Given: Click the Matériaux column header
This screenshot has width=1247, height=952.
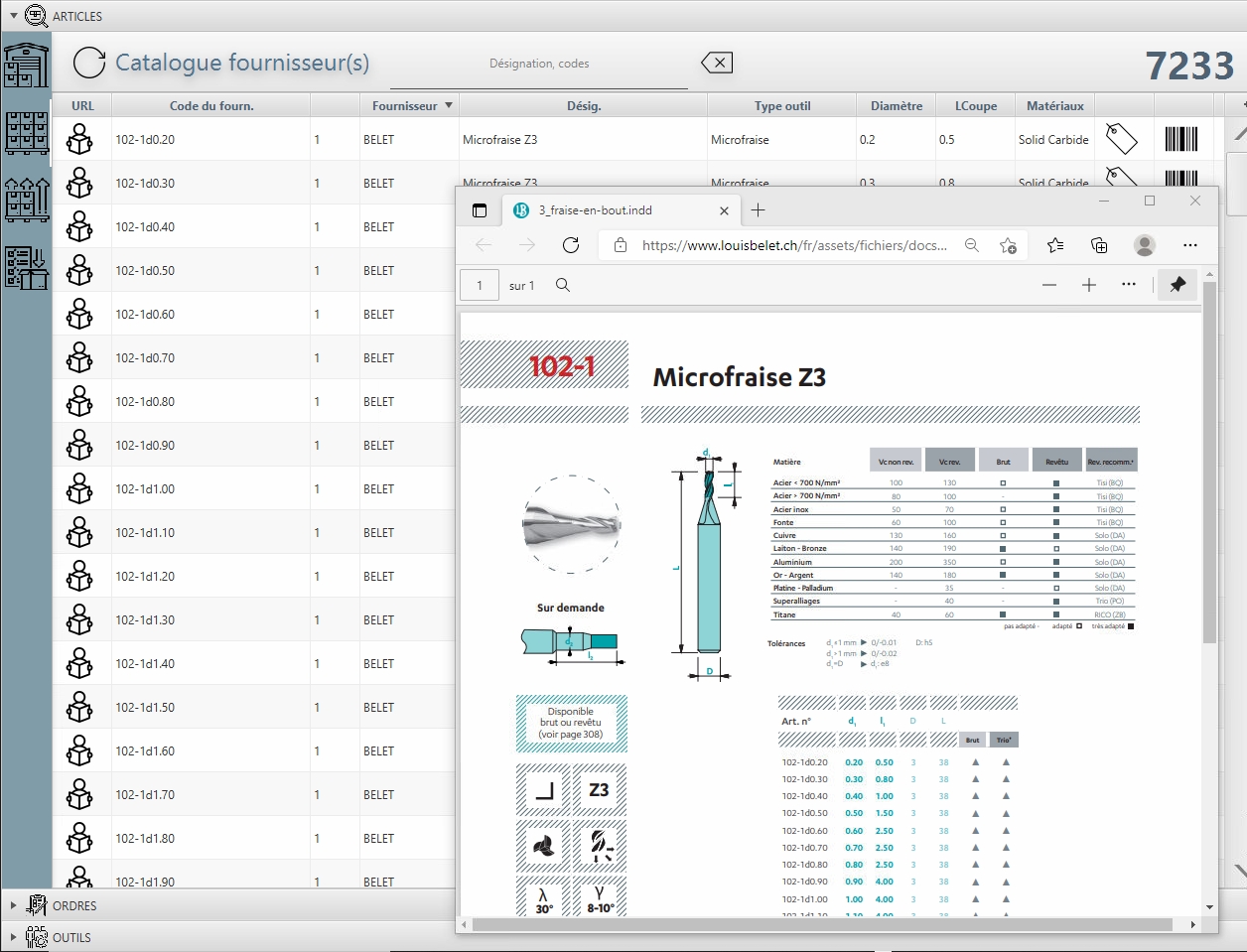Looking at the screenshot, I should 1055,105.
